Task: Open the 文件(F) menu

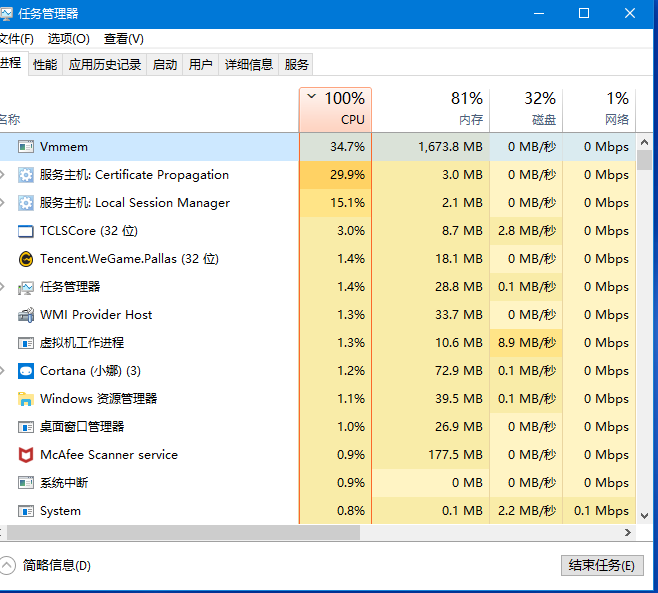Action: pyautogui.click(x=16, y=39)
